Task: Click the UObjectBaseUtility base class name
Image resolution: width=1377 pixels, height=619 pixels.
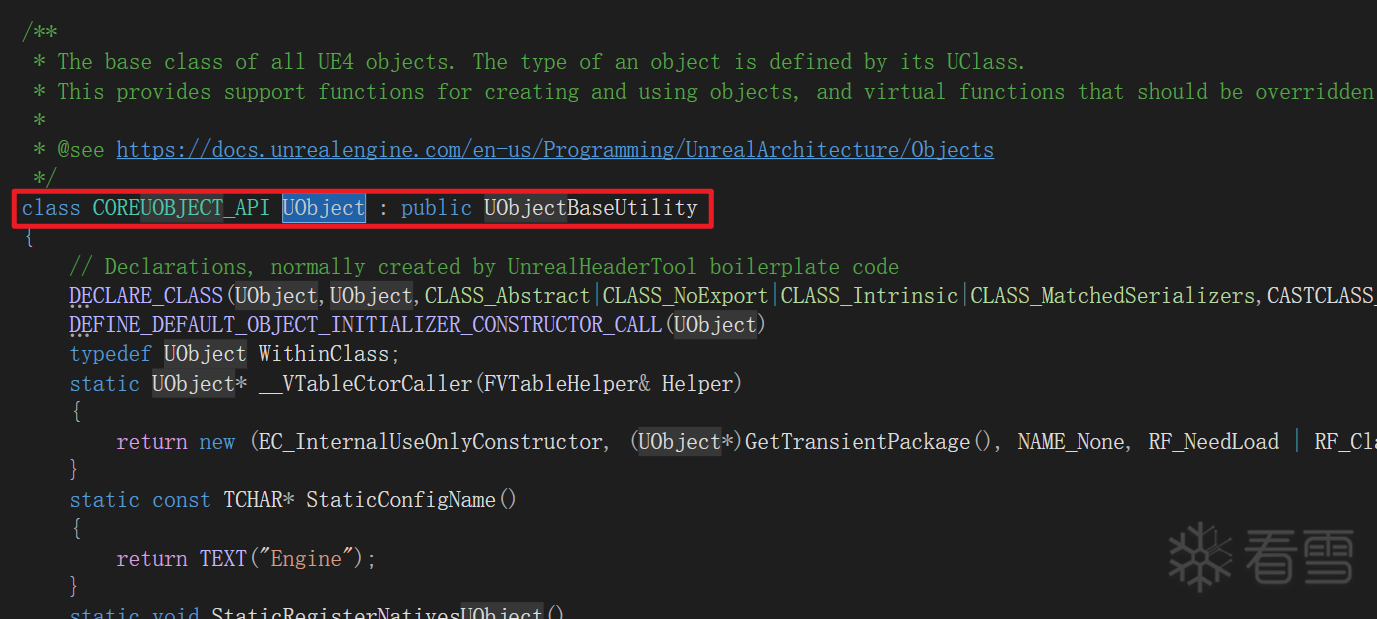Action: [x=591, y=208]
